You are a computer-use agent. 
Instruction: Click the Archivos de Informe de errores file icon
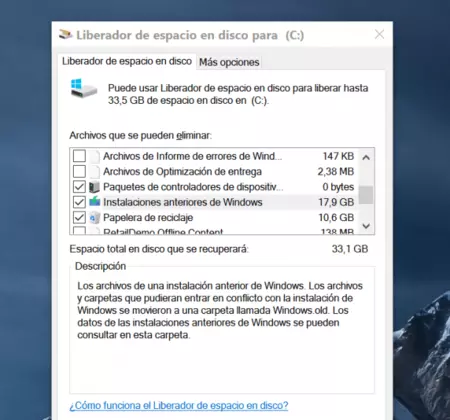click(x=95, y=156)
